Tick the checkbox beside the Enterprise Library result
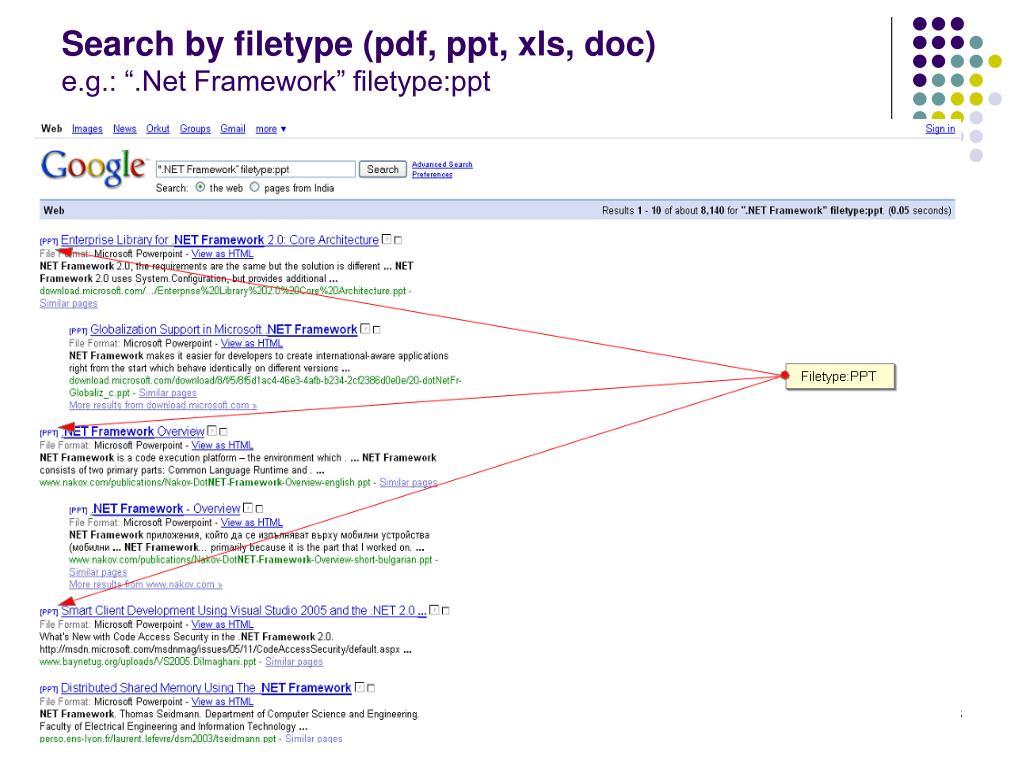Viewport: 1024px width, 768px height. (398, 240)
